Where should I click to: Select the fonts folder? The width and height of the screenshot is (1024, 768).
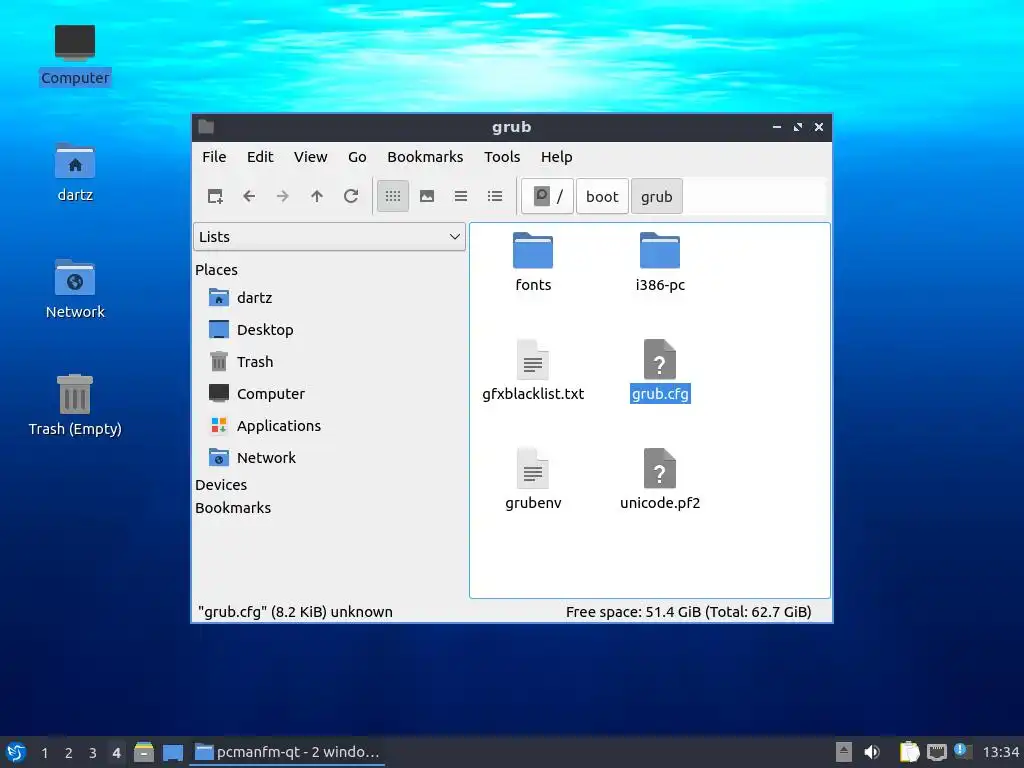tap(533, 263)
